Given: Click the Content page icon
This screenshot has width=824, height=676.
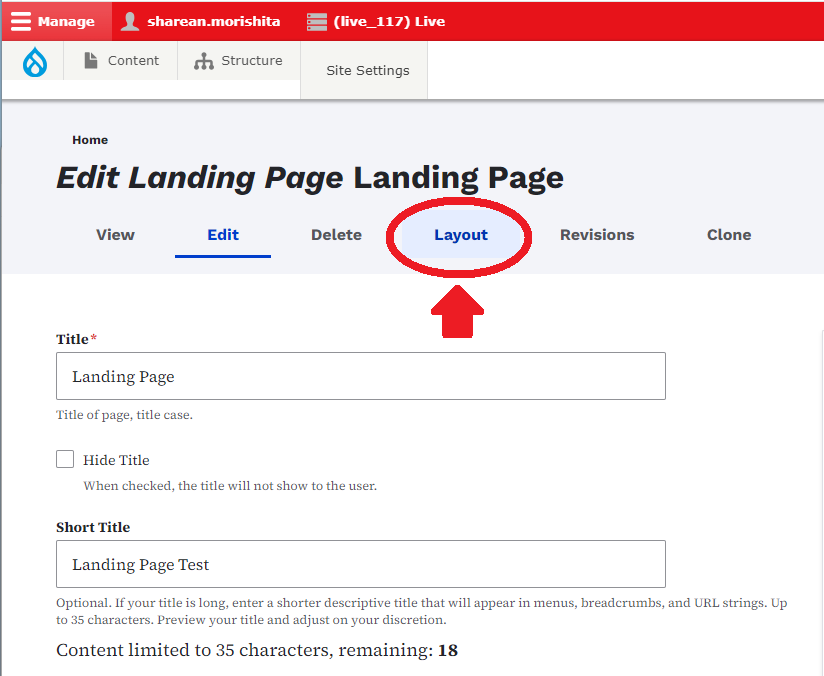Looking at the screenshot, I should click(91, 60).
